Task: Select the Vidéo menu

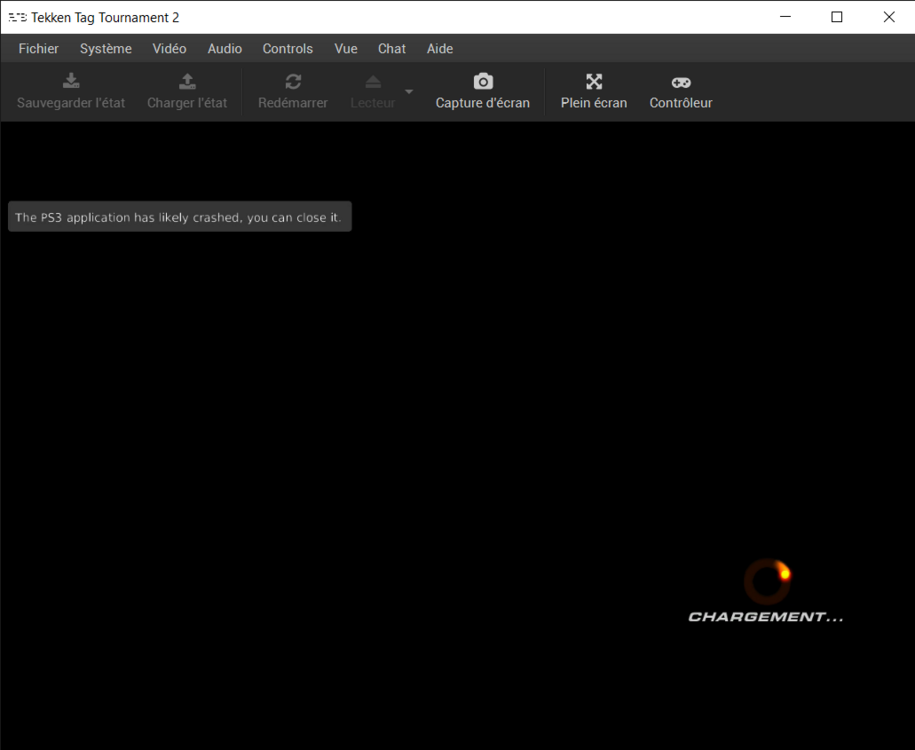Action: tap(169, 48)
